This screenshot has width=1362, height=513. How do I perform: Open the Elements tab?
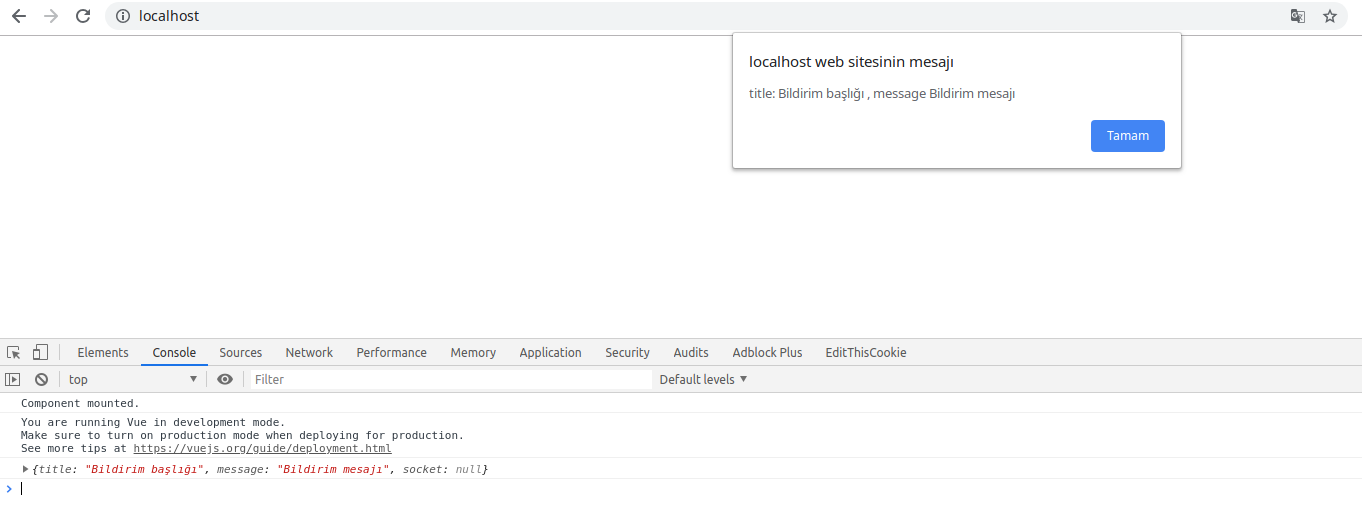[x=103, y=352]
